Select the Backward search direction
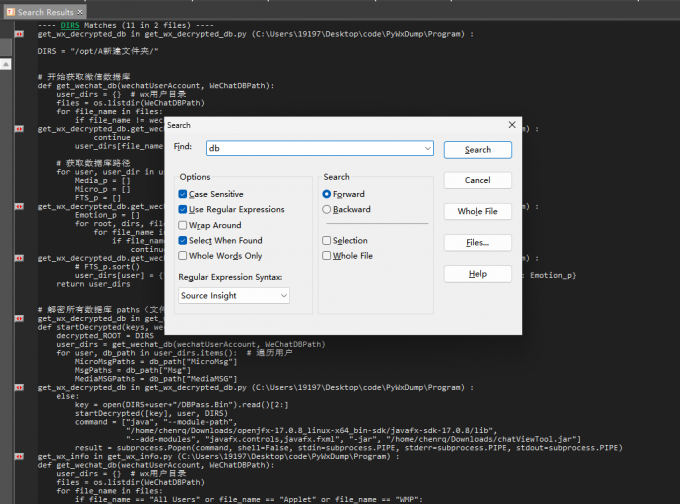The image size is (680, 504). (327, 209)
